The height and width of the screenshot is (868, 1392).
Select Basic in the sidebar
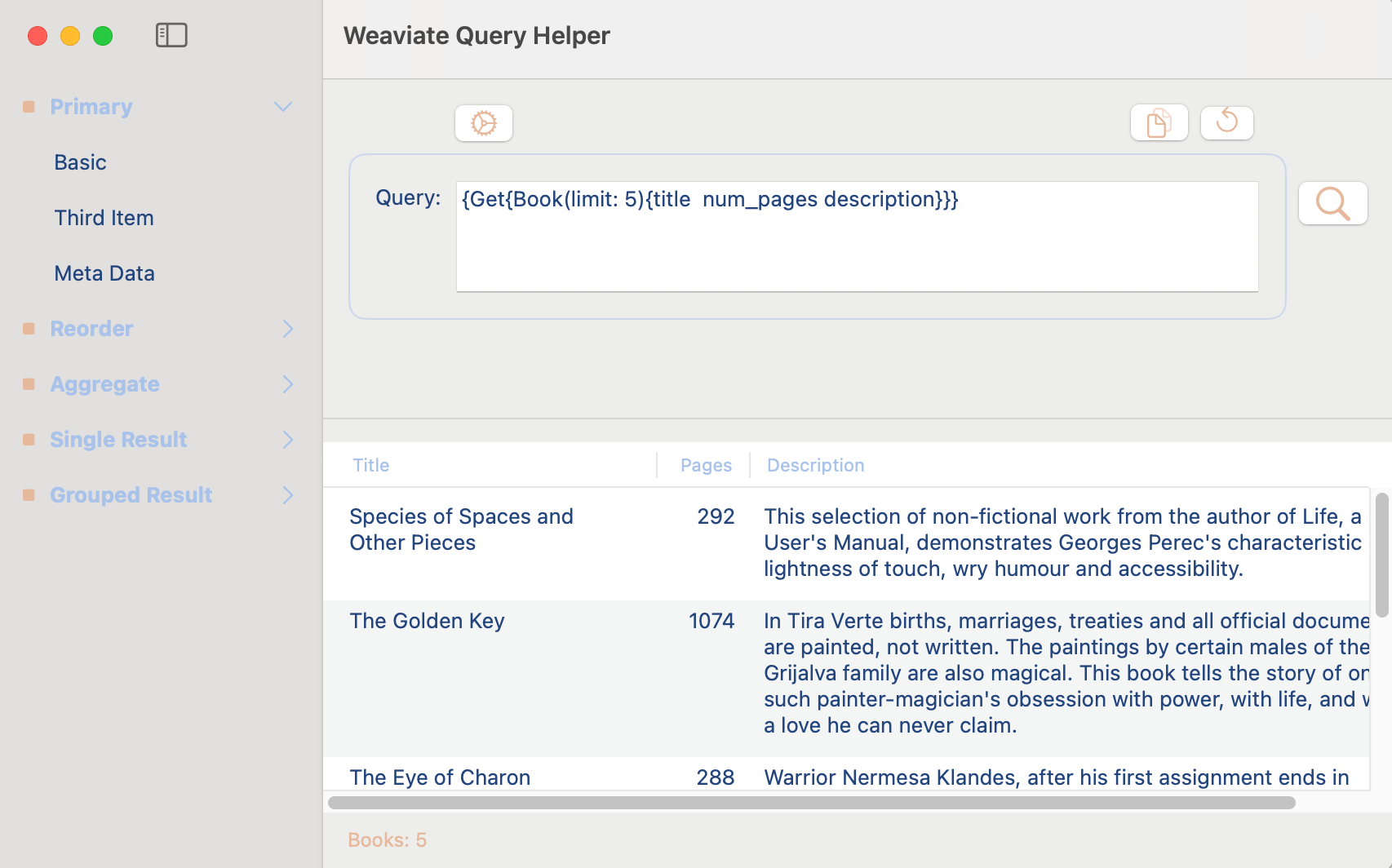click(80, 162)
